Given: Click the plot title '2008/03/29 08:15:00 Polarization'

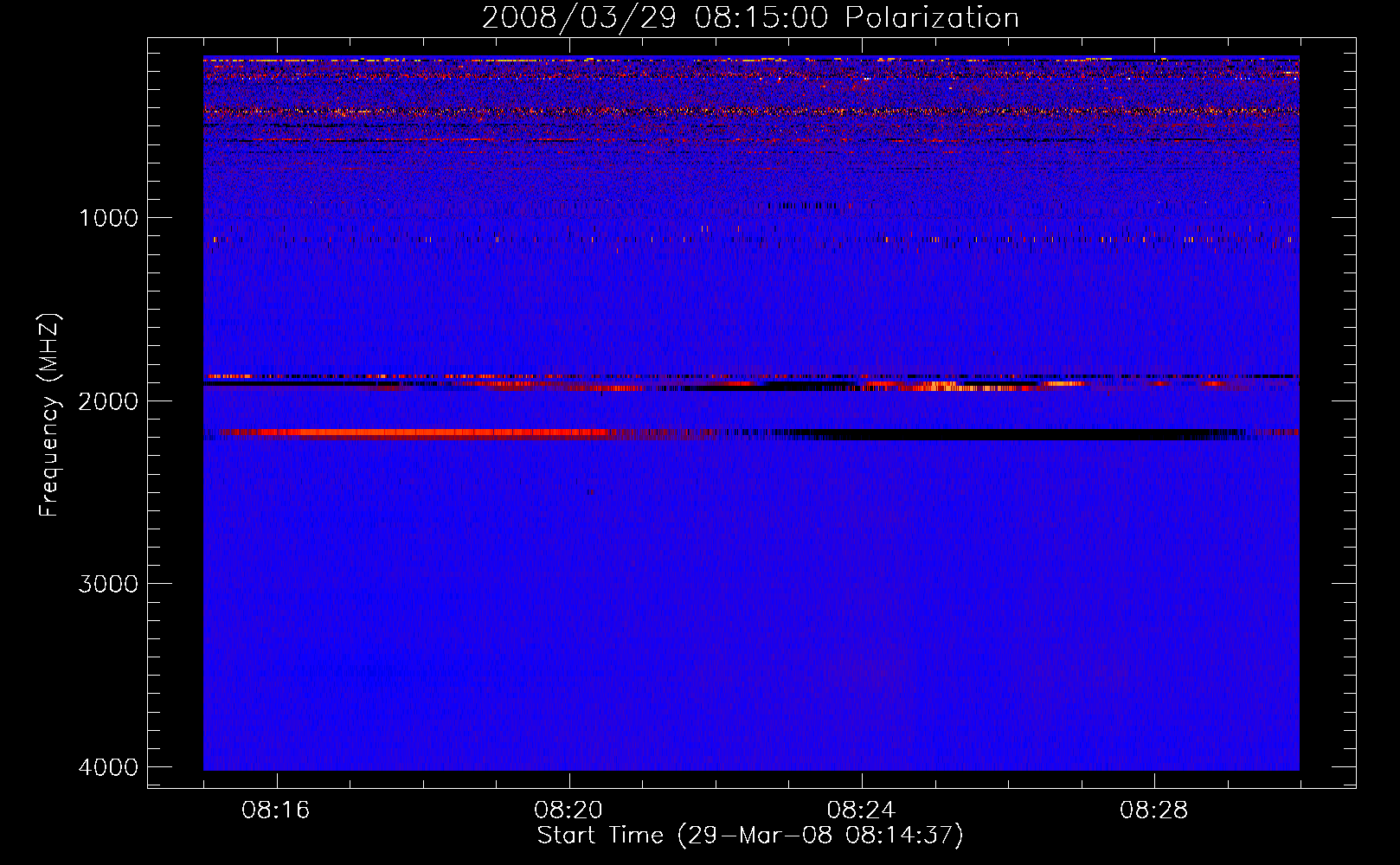Looking at the screenshot, I should click(x=750, y=18).
